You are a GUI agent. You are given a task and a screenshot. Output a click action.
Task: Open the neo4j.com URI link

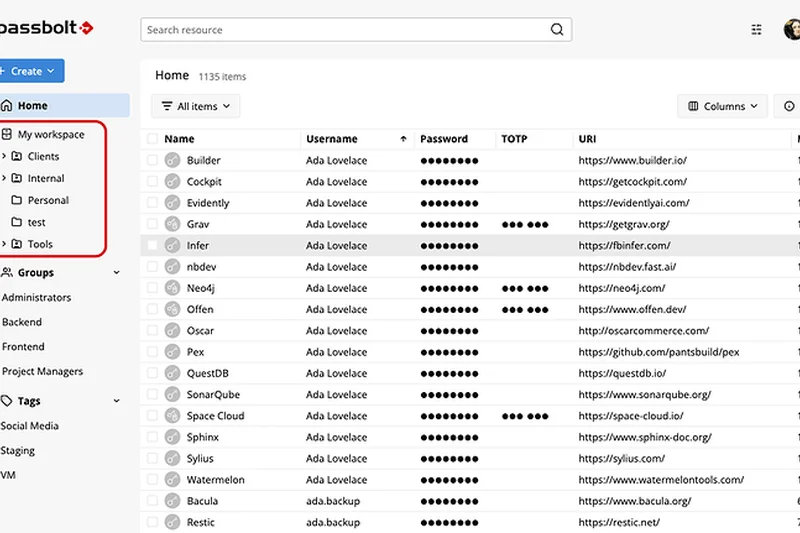[622, 288]
